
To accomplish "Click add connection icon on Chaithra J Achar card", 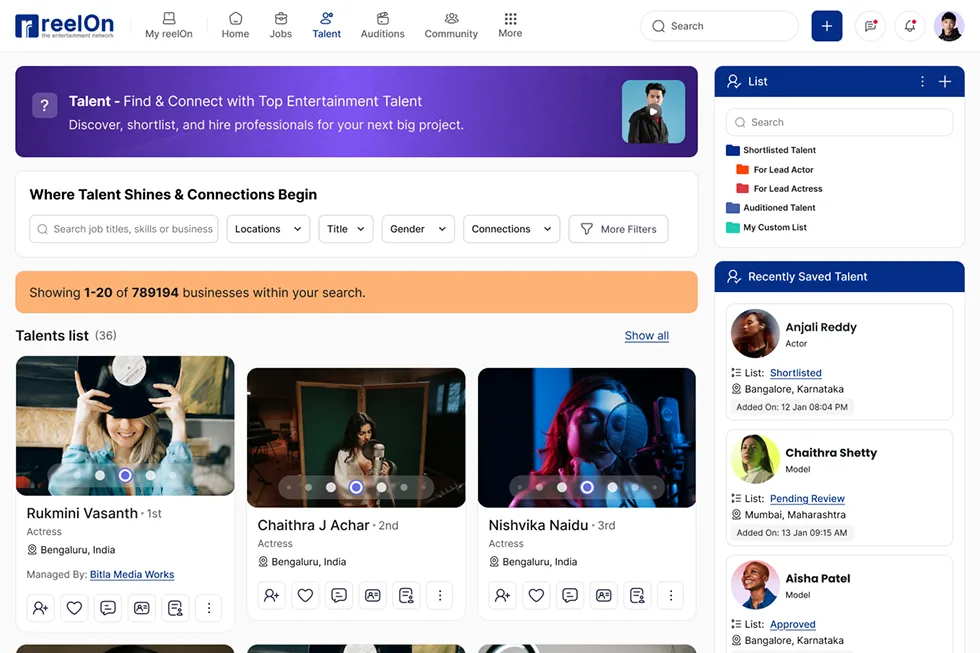I will click(271, 595).
